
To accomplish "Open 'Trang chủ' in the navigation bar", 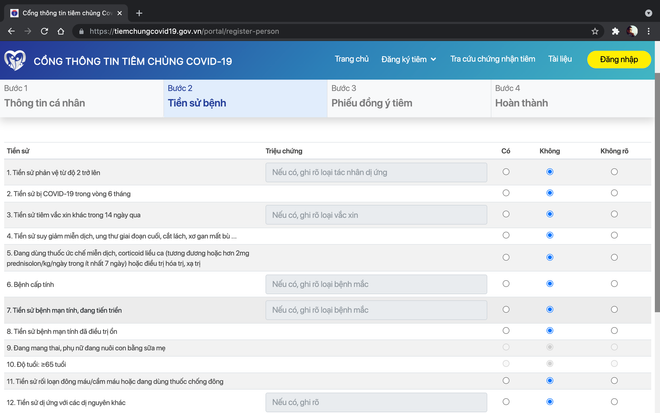I will pyautogui.click(x=351, y=60).
